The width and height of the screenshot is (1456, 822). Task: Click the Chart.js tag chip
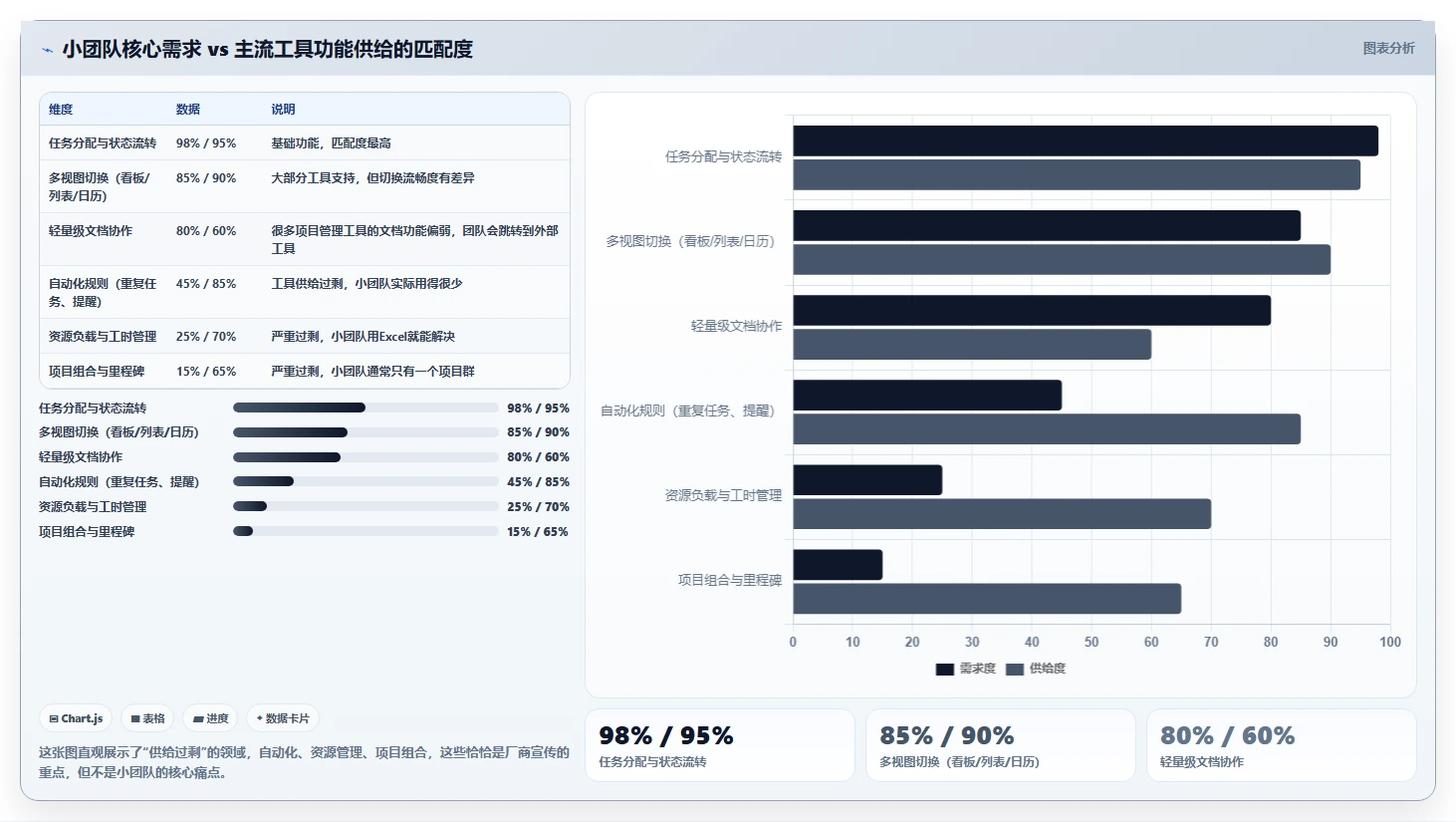pos(76,718)
